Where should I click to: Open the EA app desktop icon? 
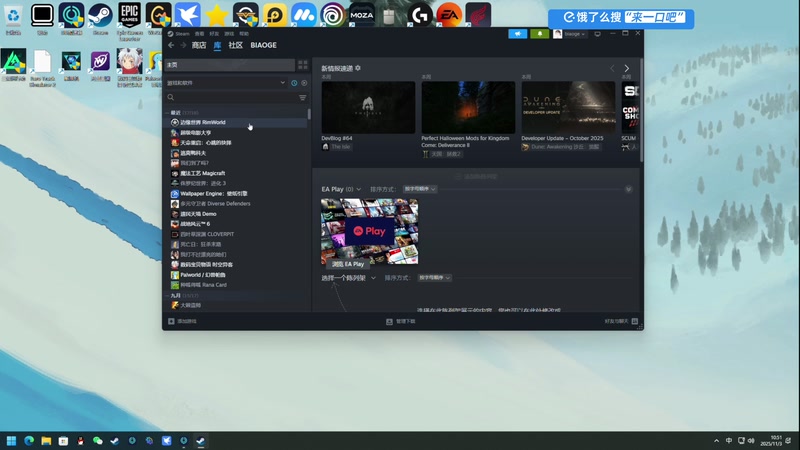click(449, 15)
